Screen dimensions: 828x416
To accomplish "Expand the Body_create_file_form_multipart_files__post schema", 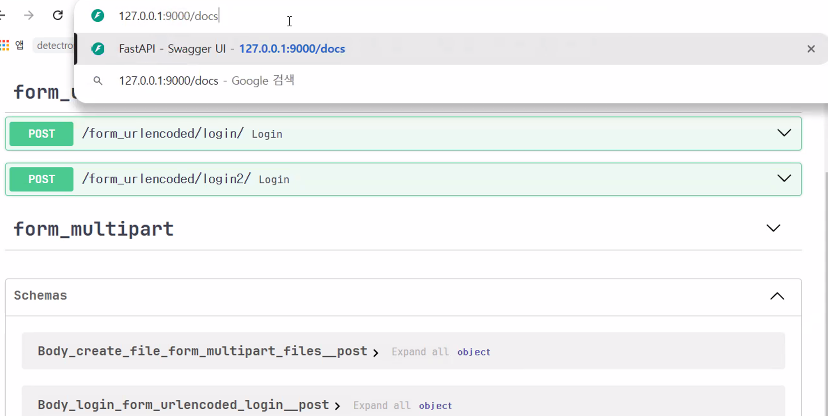I will click(x=202, y=351).
